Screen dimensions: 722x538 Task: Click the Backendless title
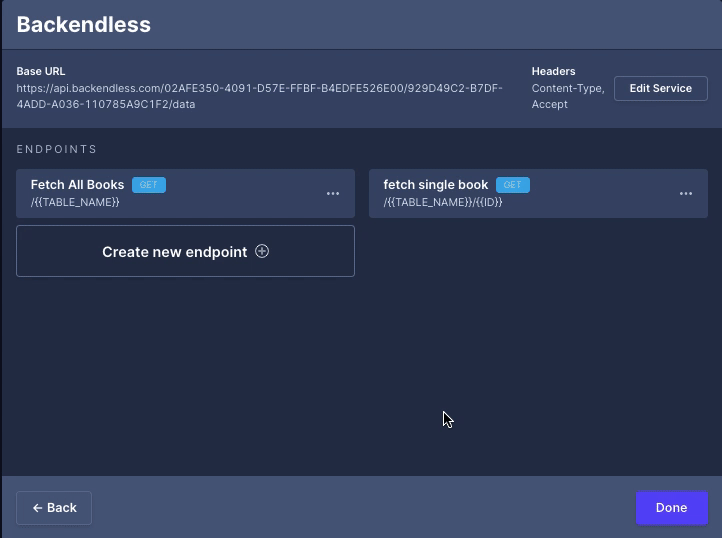[x=84, y=25]
